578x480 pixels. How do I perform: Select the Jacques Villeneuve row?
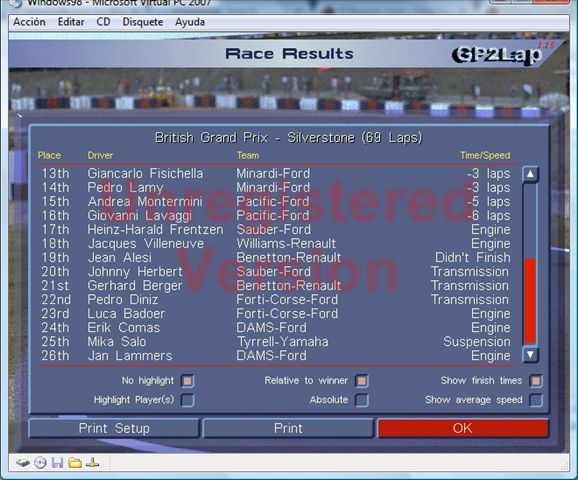tap(276, 244)
